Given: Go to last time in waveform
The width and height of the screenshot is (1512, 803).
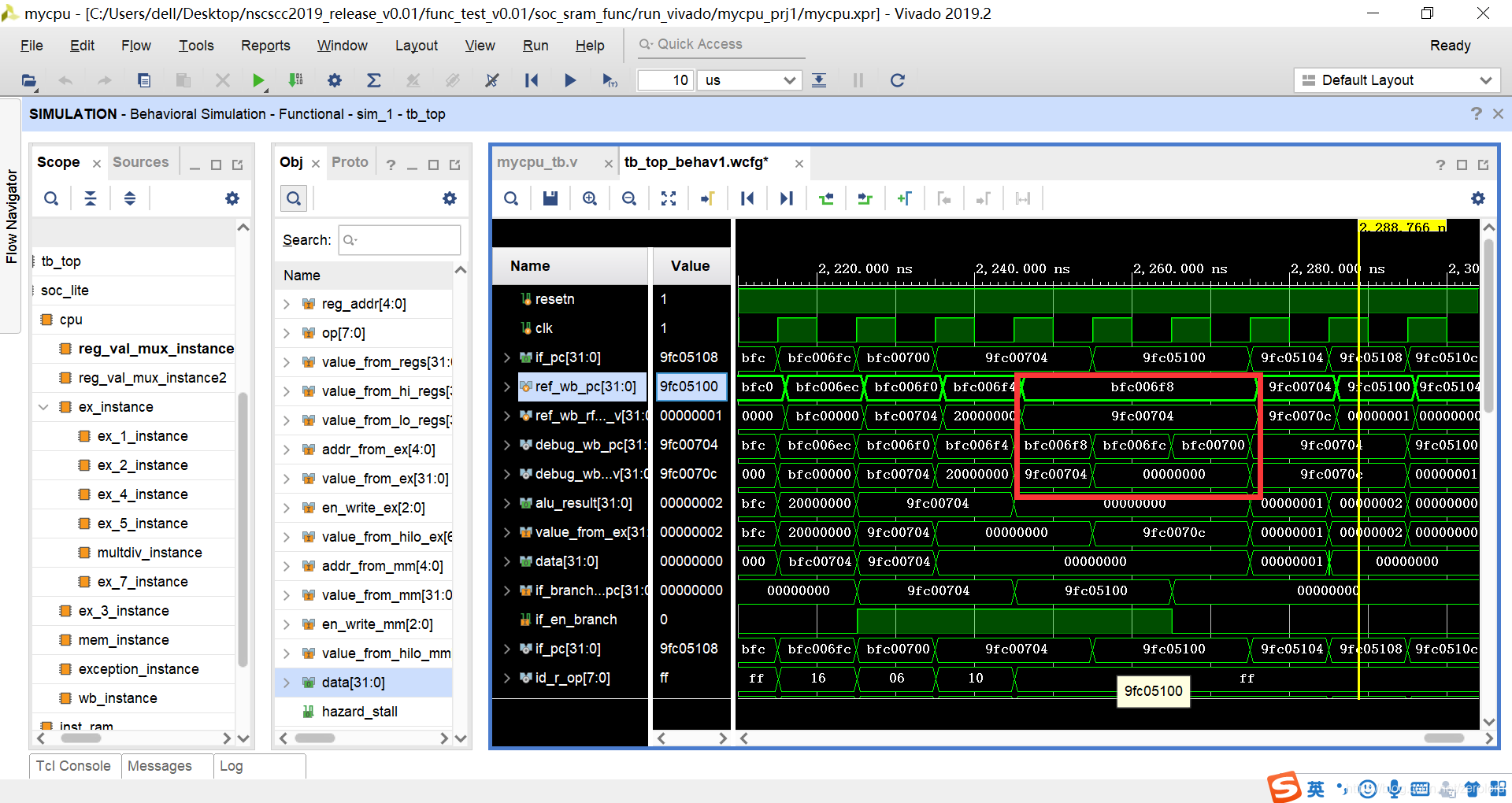Looking at the screenshot, I should click(x=786, y=198).
